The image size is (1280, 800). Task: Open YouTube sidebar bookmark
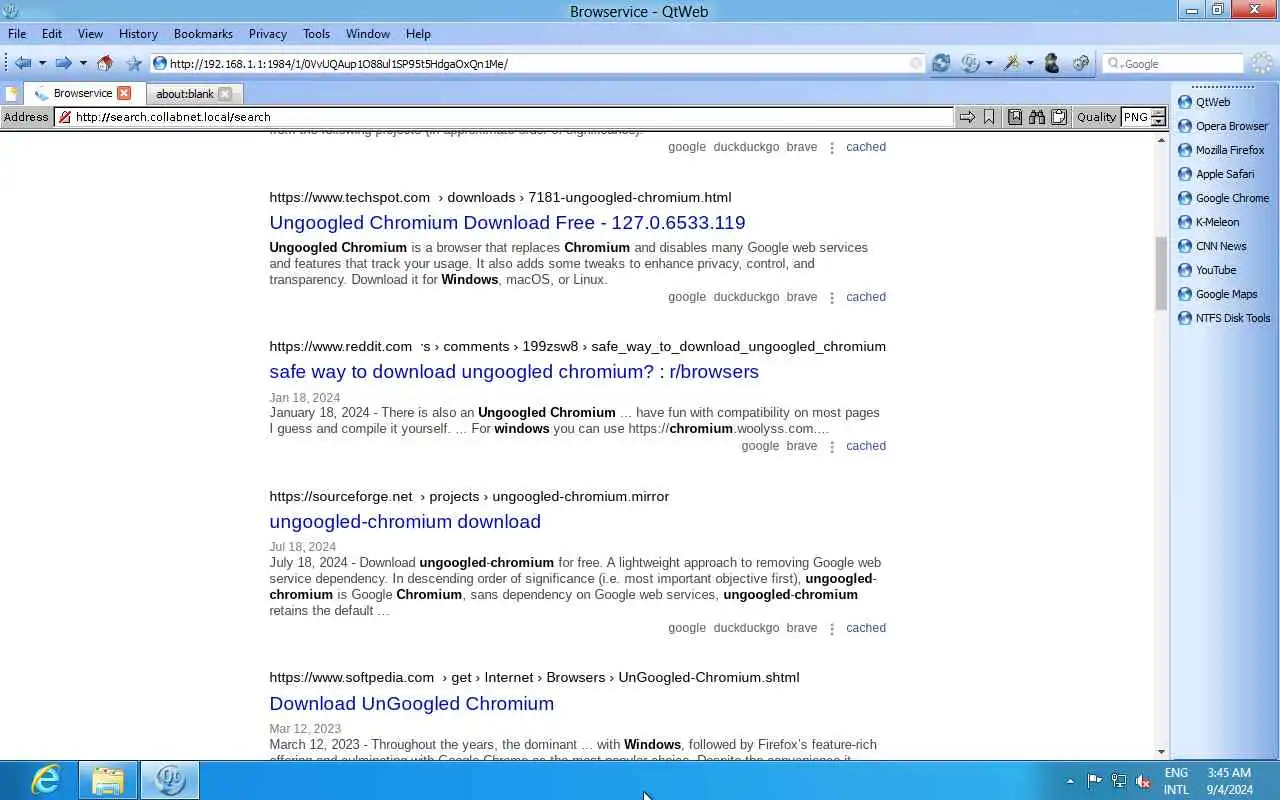[x=1207, y=270]
